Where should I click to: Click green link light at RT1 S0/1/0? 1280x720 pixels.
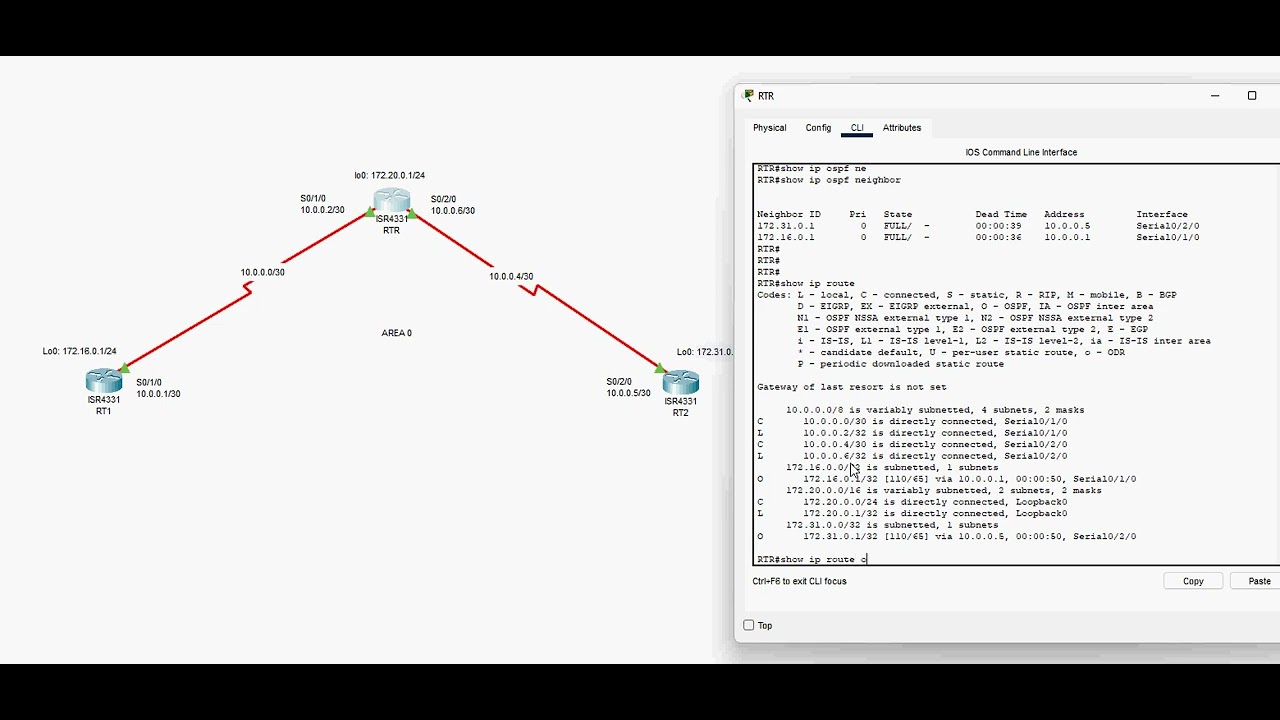pos(125,368)
